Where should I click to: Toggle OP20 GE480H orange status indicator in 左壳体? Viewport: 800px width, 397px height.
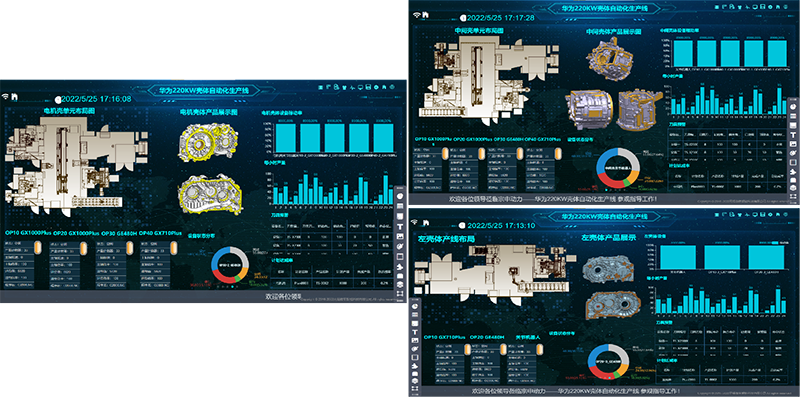click(503, 349)
